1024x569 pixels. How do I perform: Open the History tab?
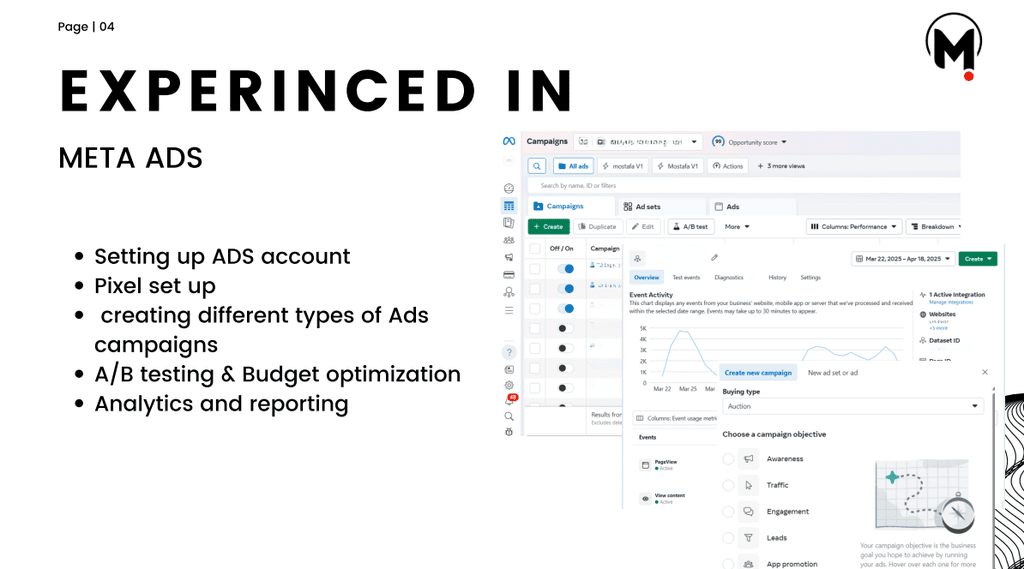click(x=777, y=278)
